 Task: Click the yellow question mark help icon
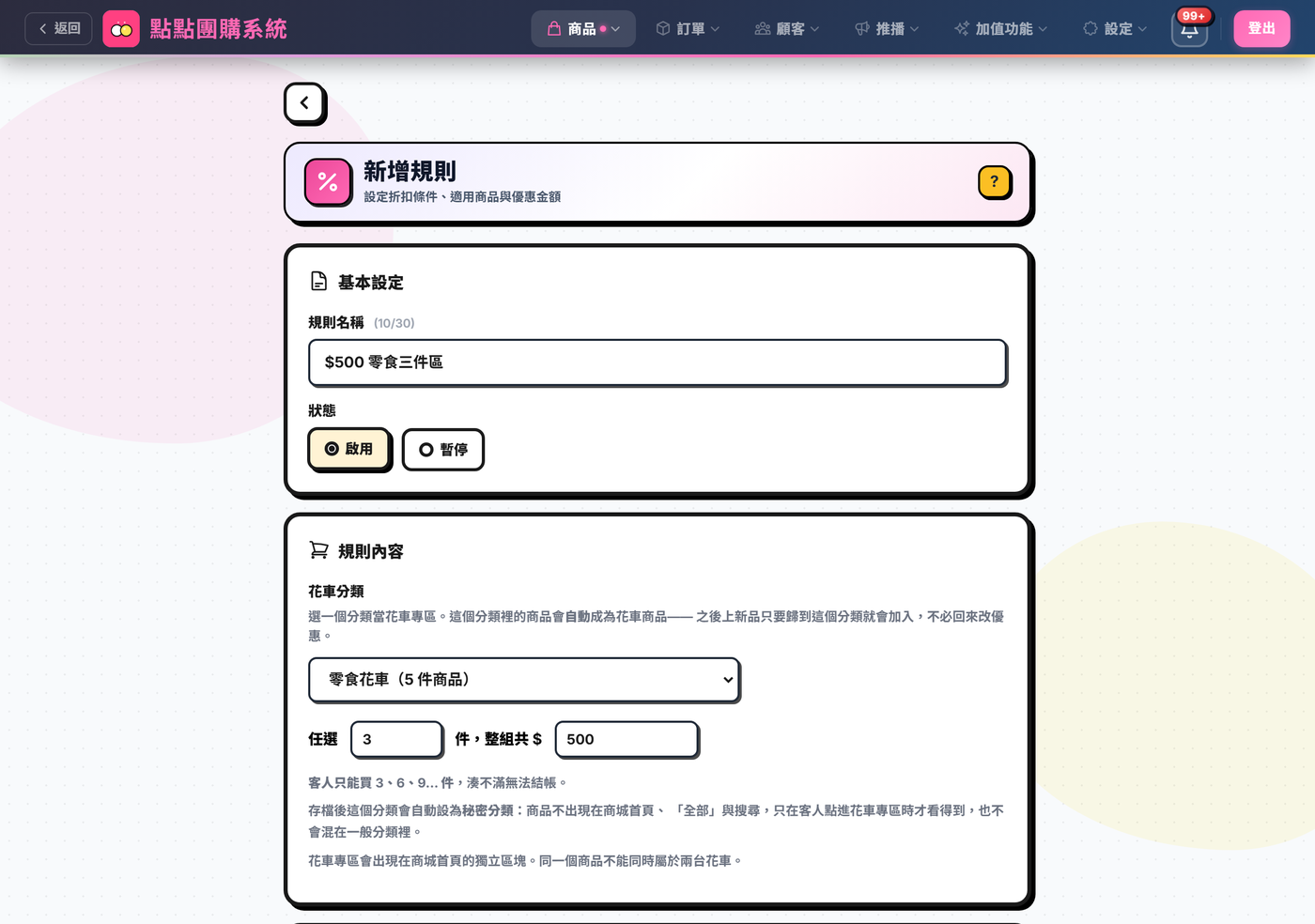point(995,182)
